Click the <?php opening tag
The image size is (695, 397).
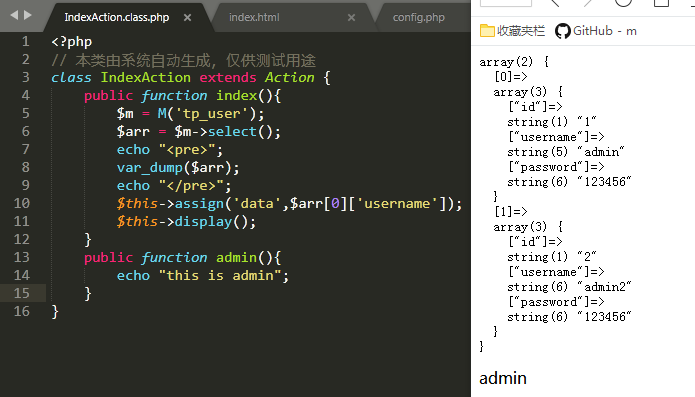click(x=72, y=42)
